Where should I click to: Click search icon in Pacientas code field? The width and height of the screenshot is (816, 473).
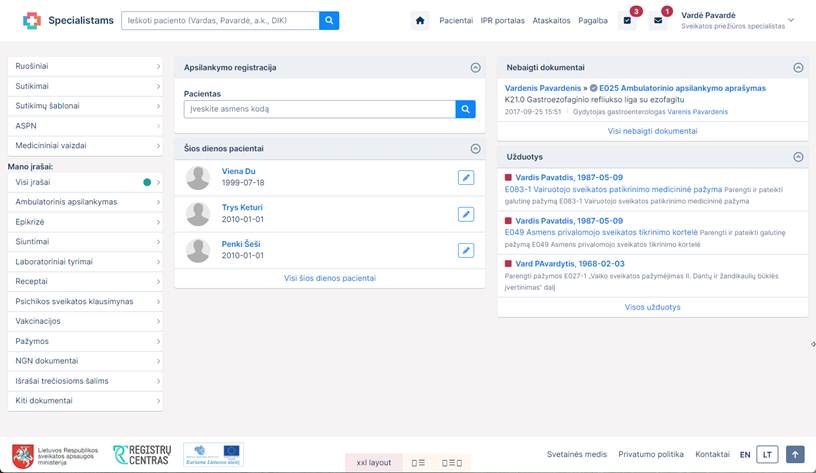click(x=465, y=109)
